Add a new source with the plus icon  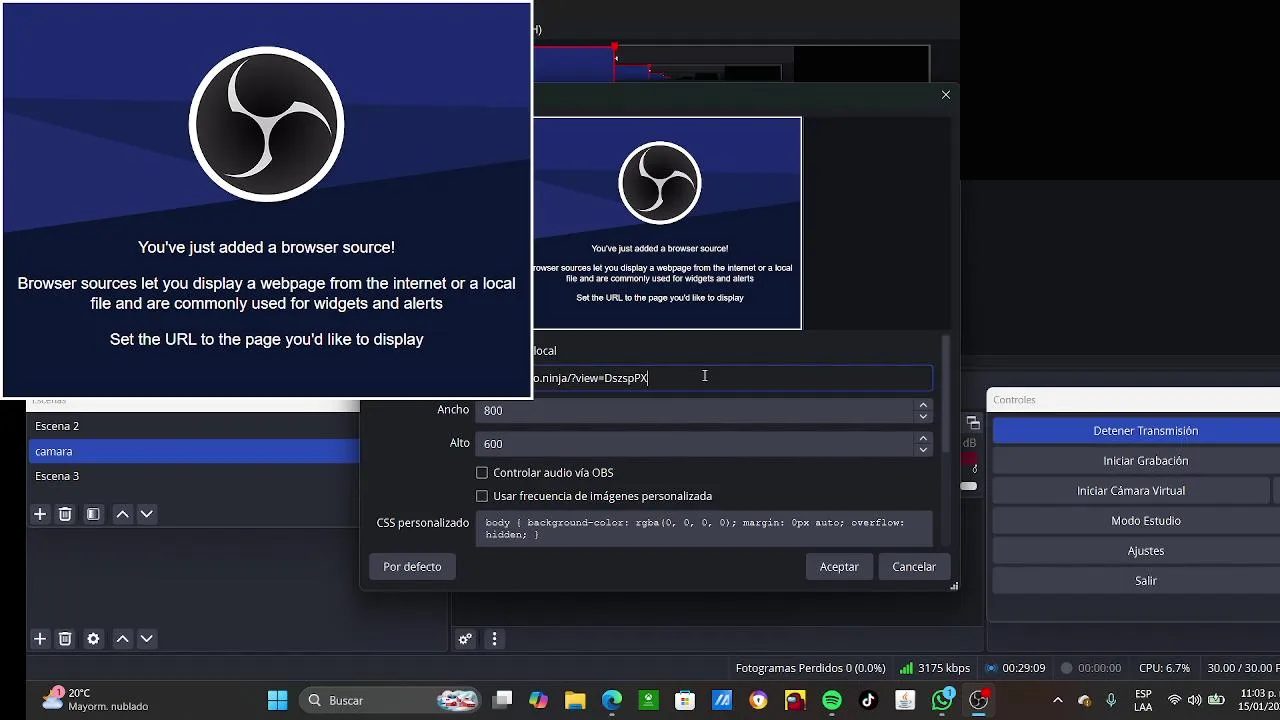point(40,639)
